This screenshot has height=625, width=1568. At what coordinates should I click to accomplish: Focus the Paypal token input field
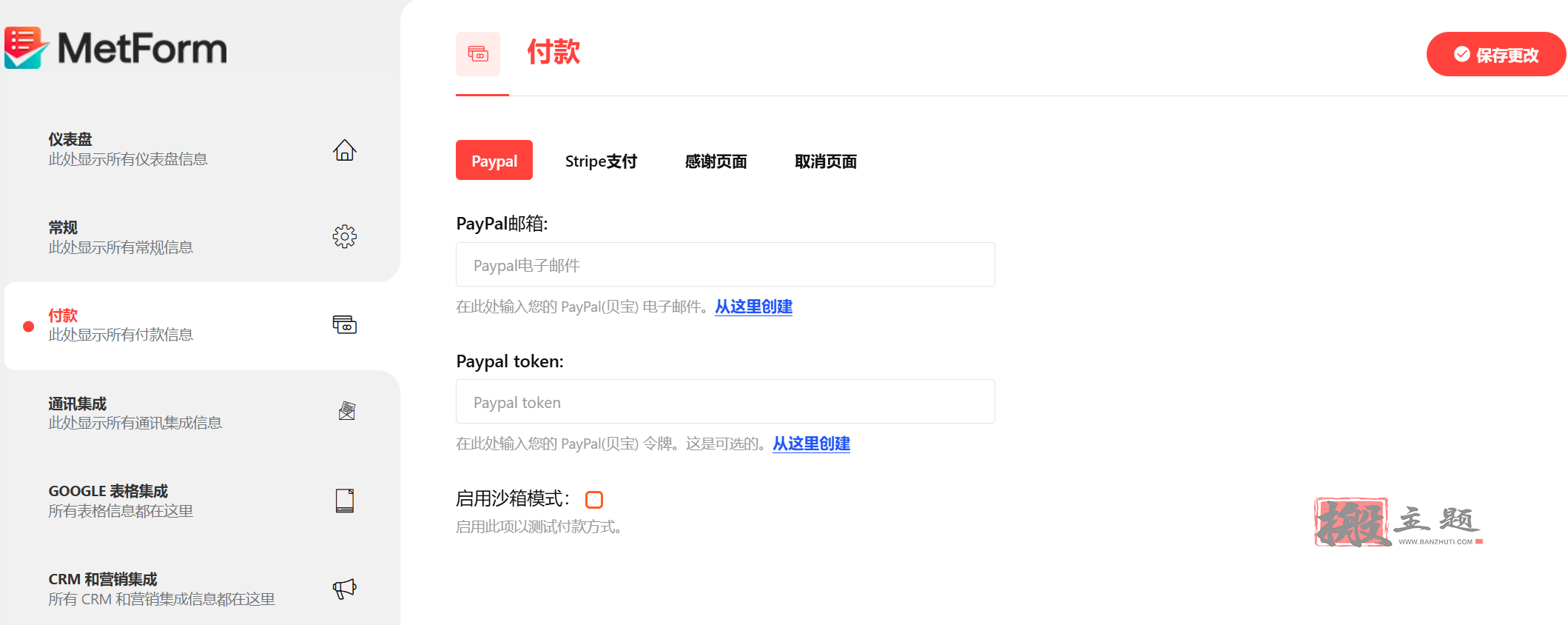click(725, 401)
